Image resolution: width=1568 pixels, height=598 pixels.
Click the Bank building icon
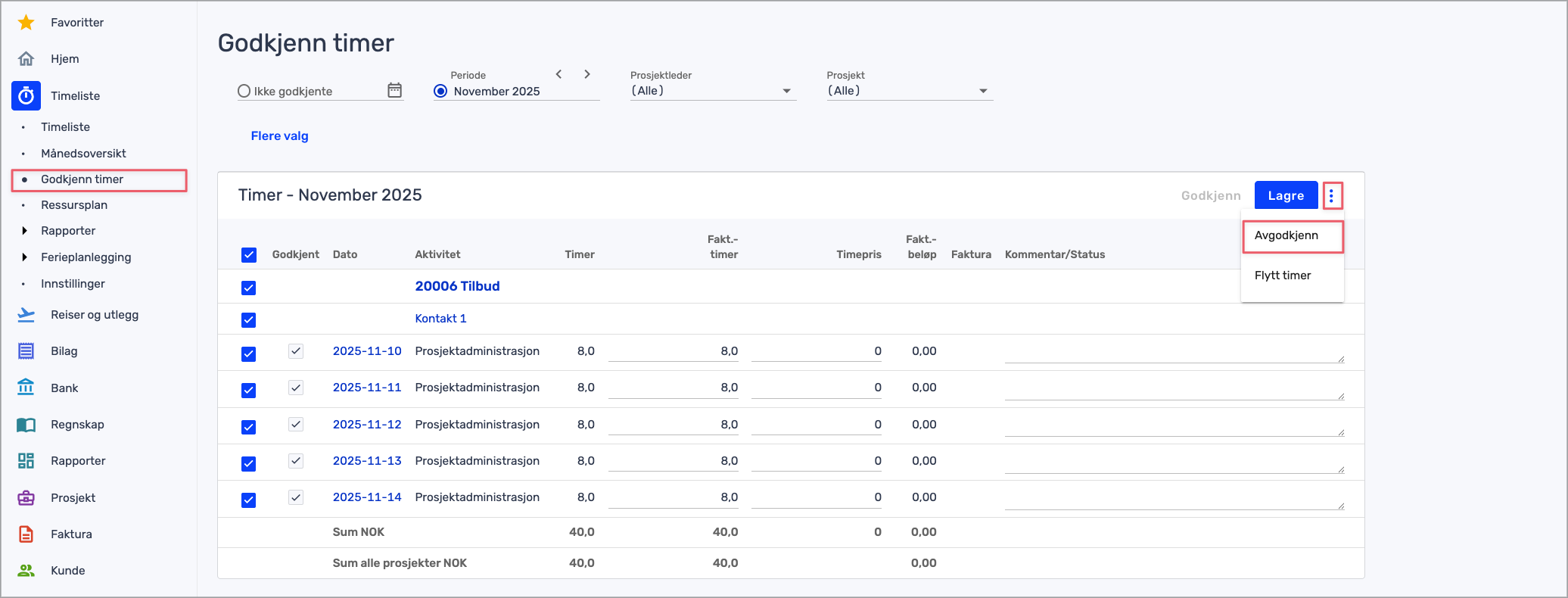[x=26, y=388]
